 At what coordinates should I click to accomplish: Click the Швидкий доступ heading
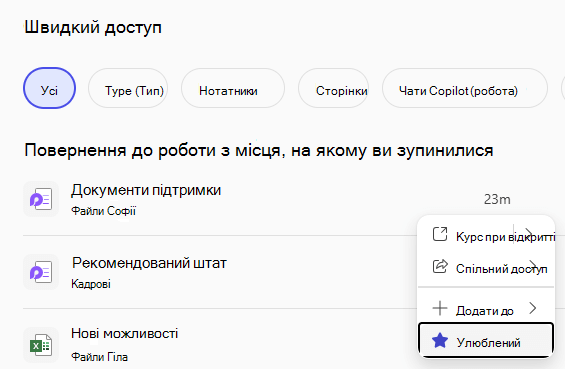93,28
